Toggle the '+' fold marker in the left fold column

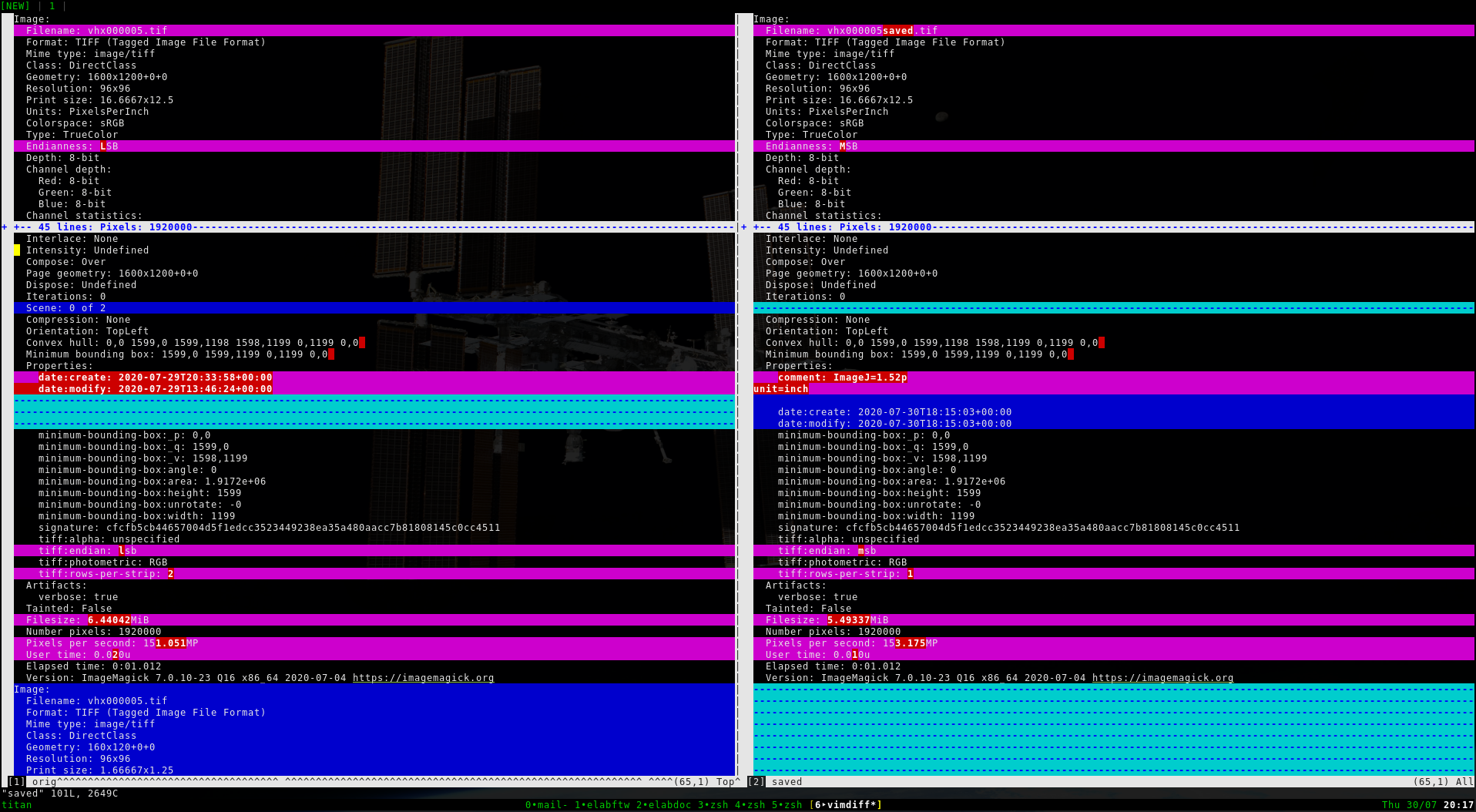(3, 227)
